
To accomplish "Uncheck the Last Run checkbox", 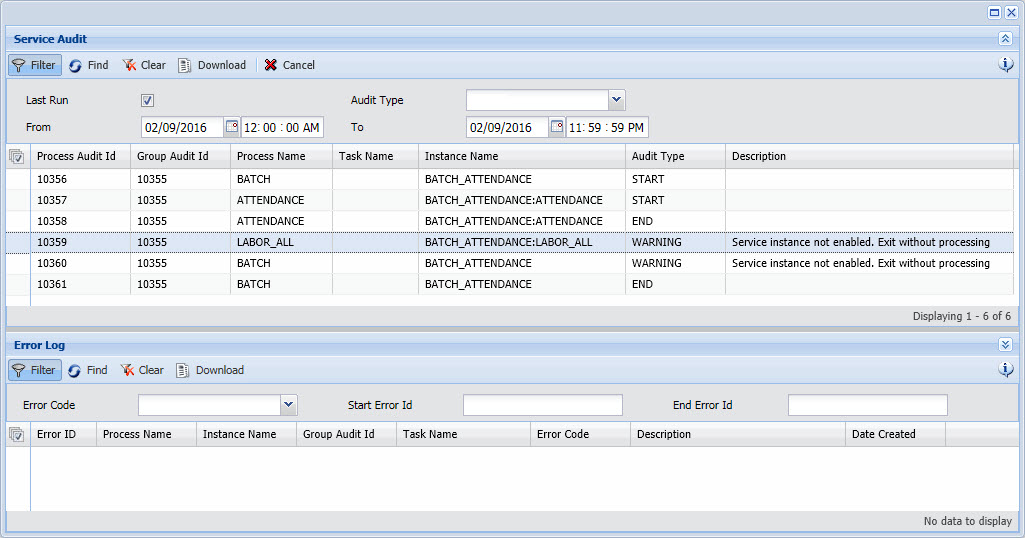I will [147, 101].
